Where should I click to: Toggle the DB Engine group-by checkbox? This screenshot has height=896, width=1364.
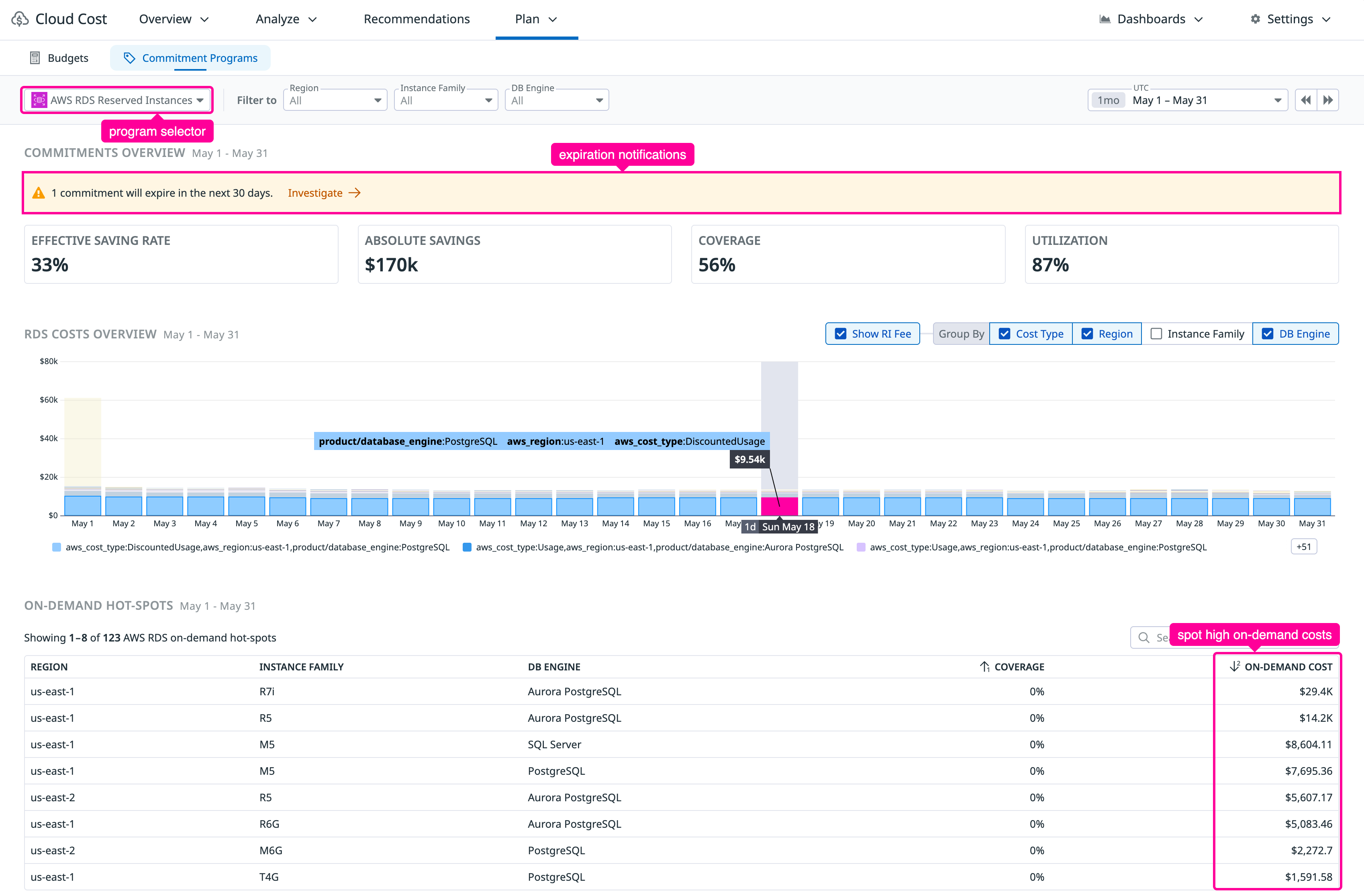point(1267,334)
